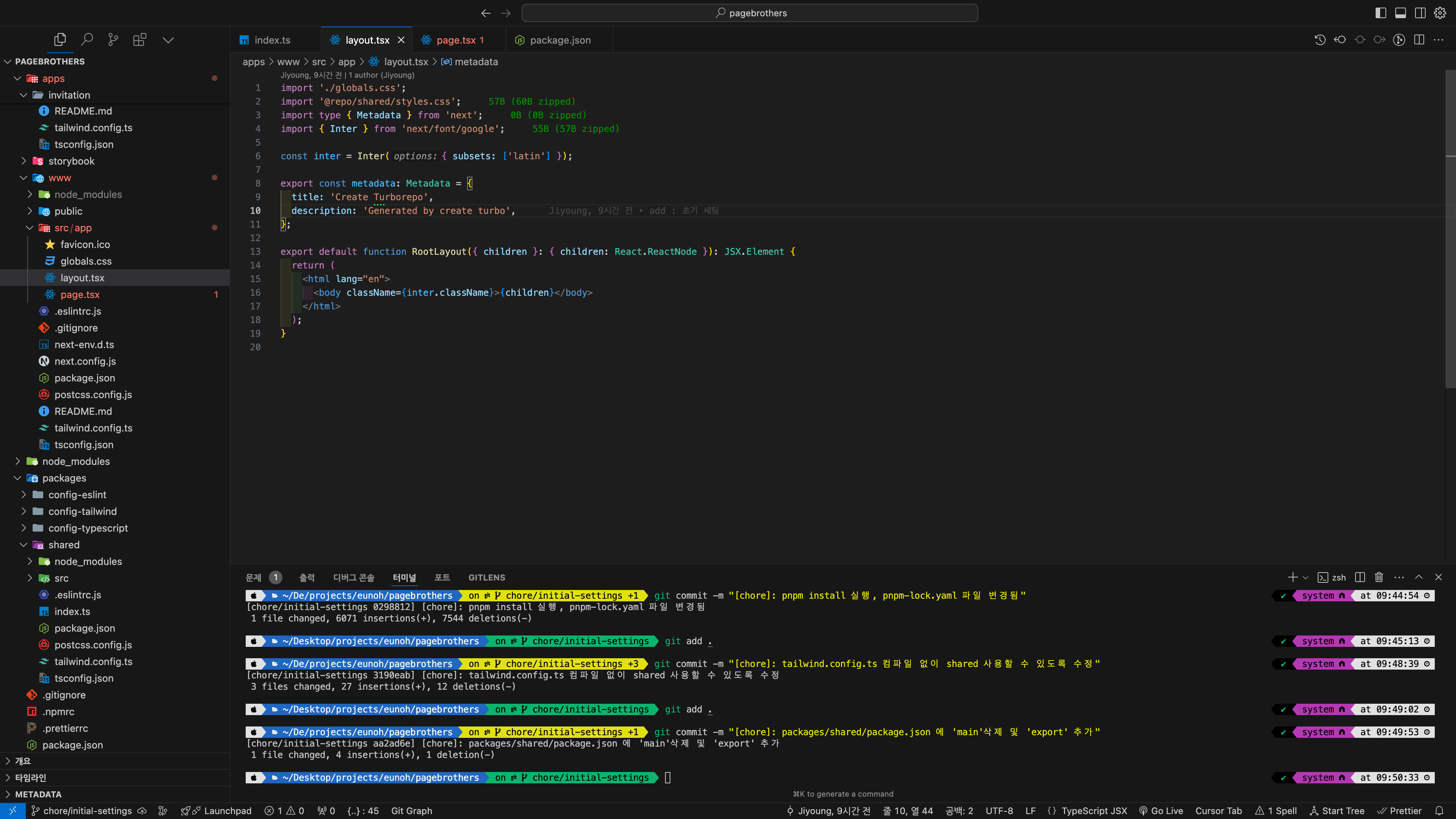Click the chore/initial-settings branch in status bar
The width and height of the screenshot is (1456, 819).
pos(87,811)
